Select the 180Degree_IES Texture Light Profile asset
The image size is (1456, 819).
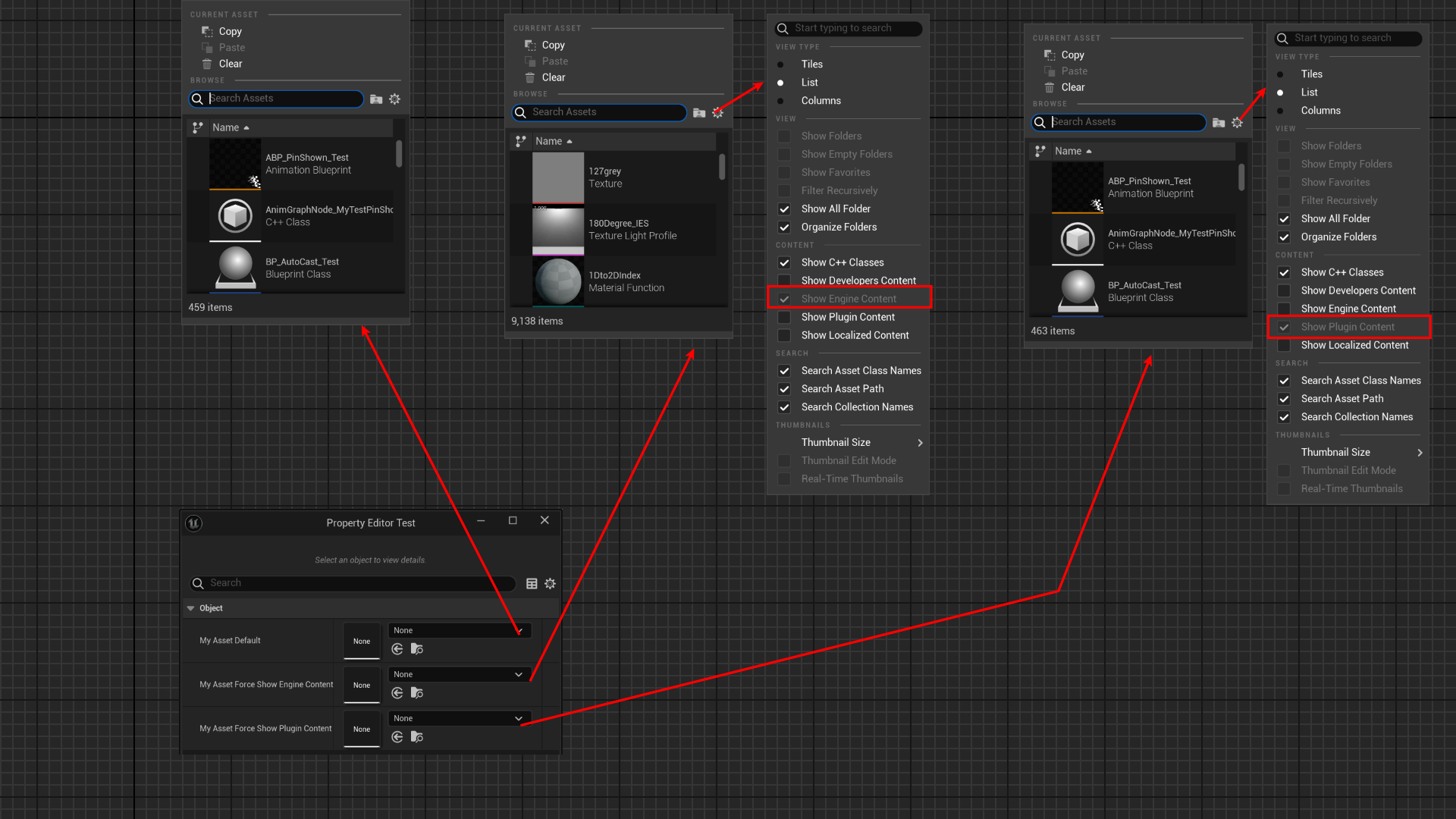coord(622,230)
